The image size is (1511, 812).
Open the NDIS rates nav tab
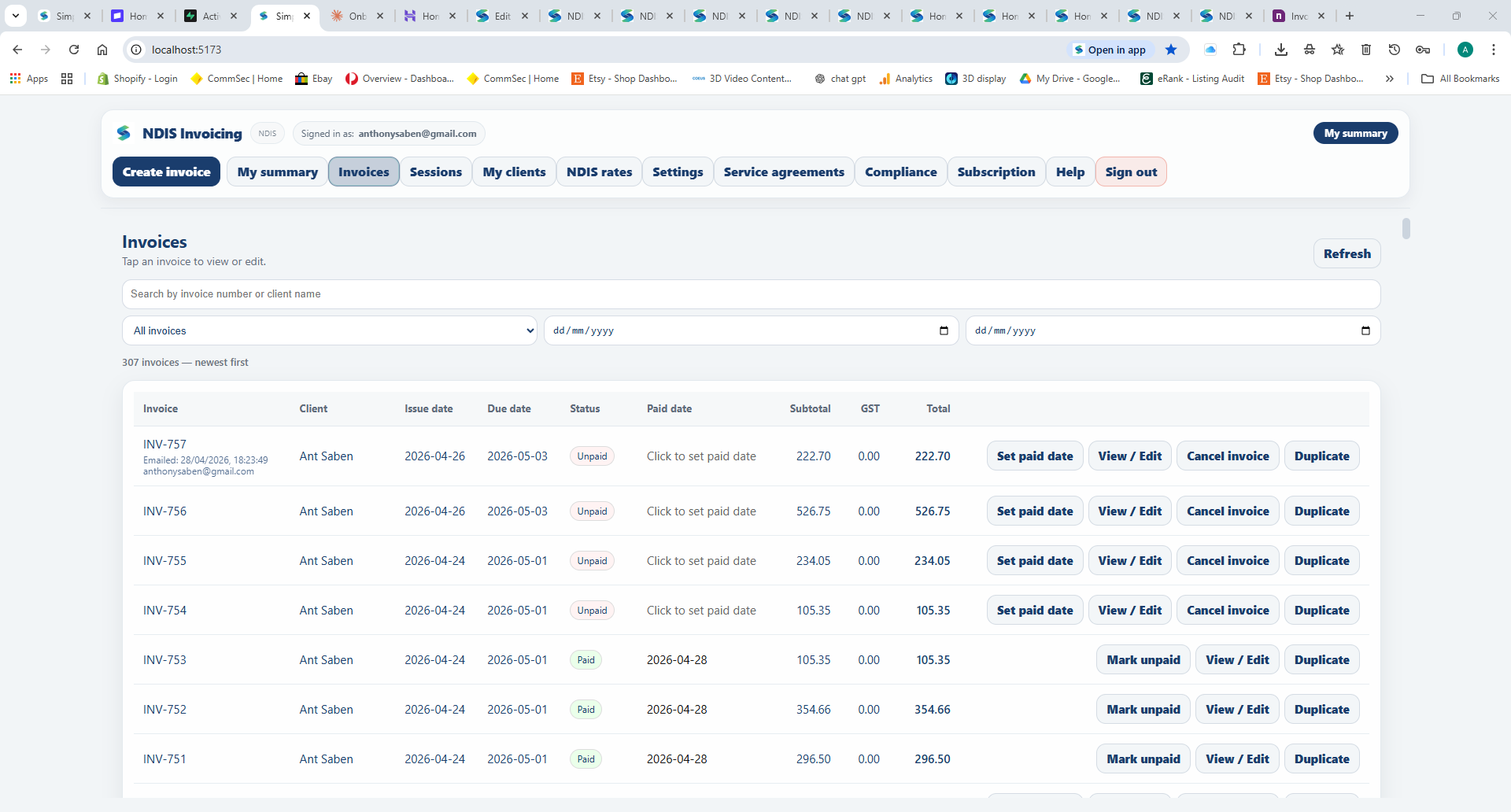click(600, 172)
